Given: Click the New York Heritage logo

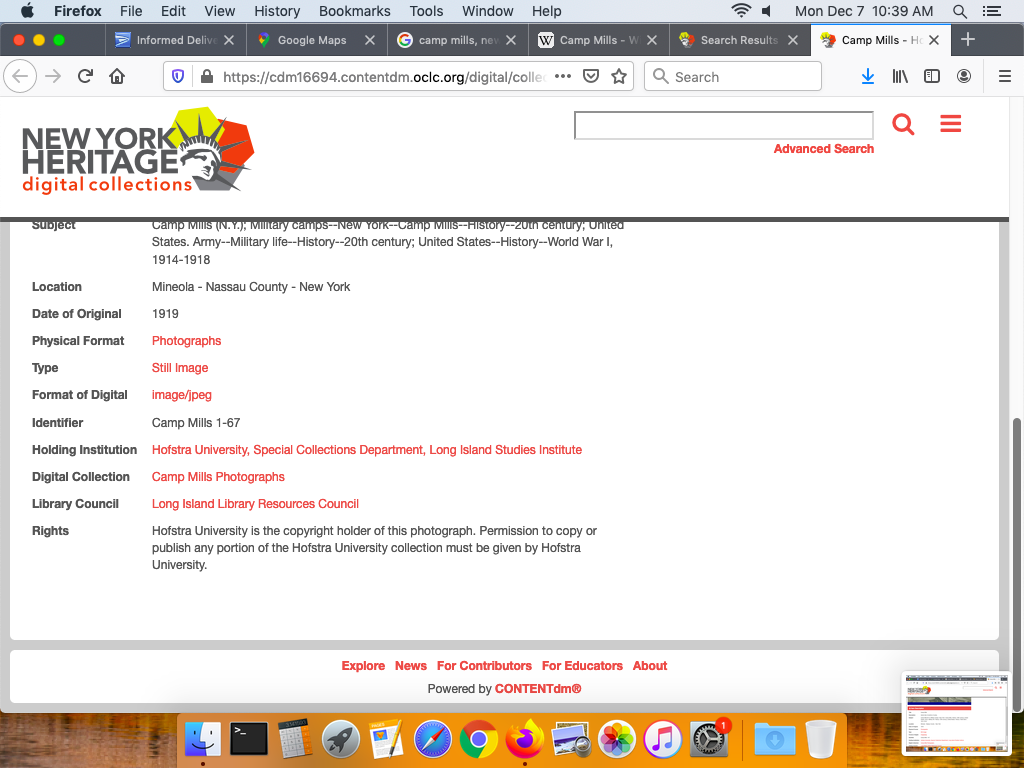Looking at the screenshot, I should (x=138, y=152).
